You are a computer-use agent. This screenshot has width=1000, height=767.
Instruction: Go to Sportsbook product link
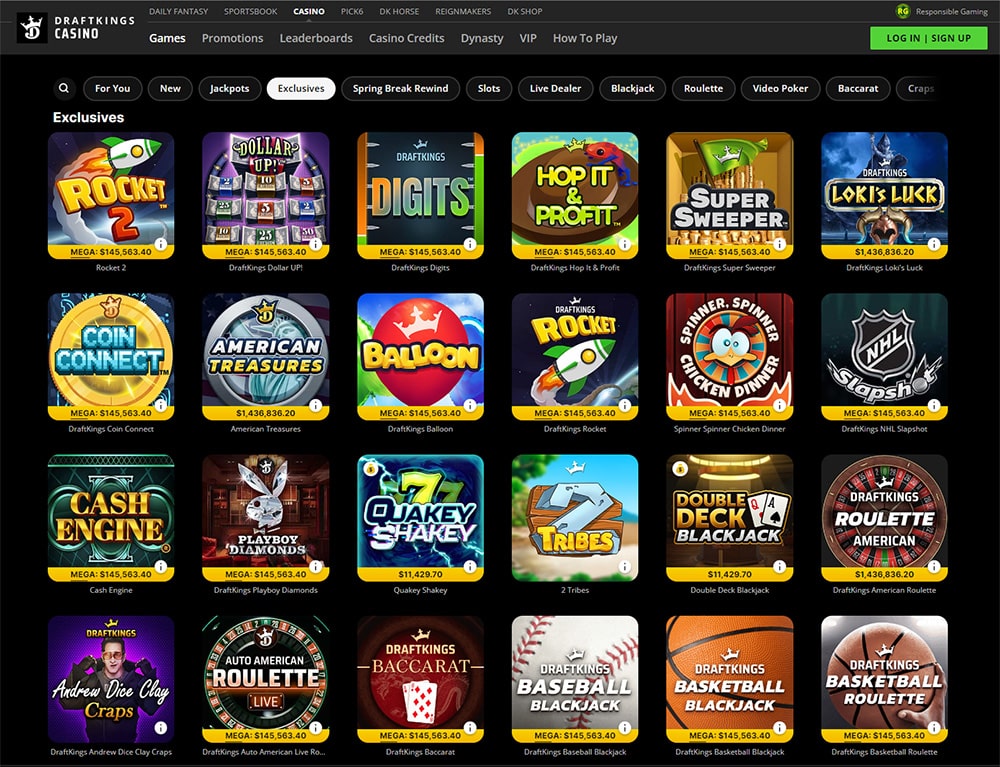pos(251,11)
